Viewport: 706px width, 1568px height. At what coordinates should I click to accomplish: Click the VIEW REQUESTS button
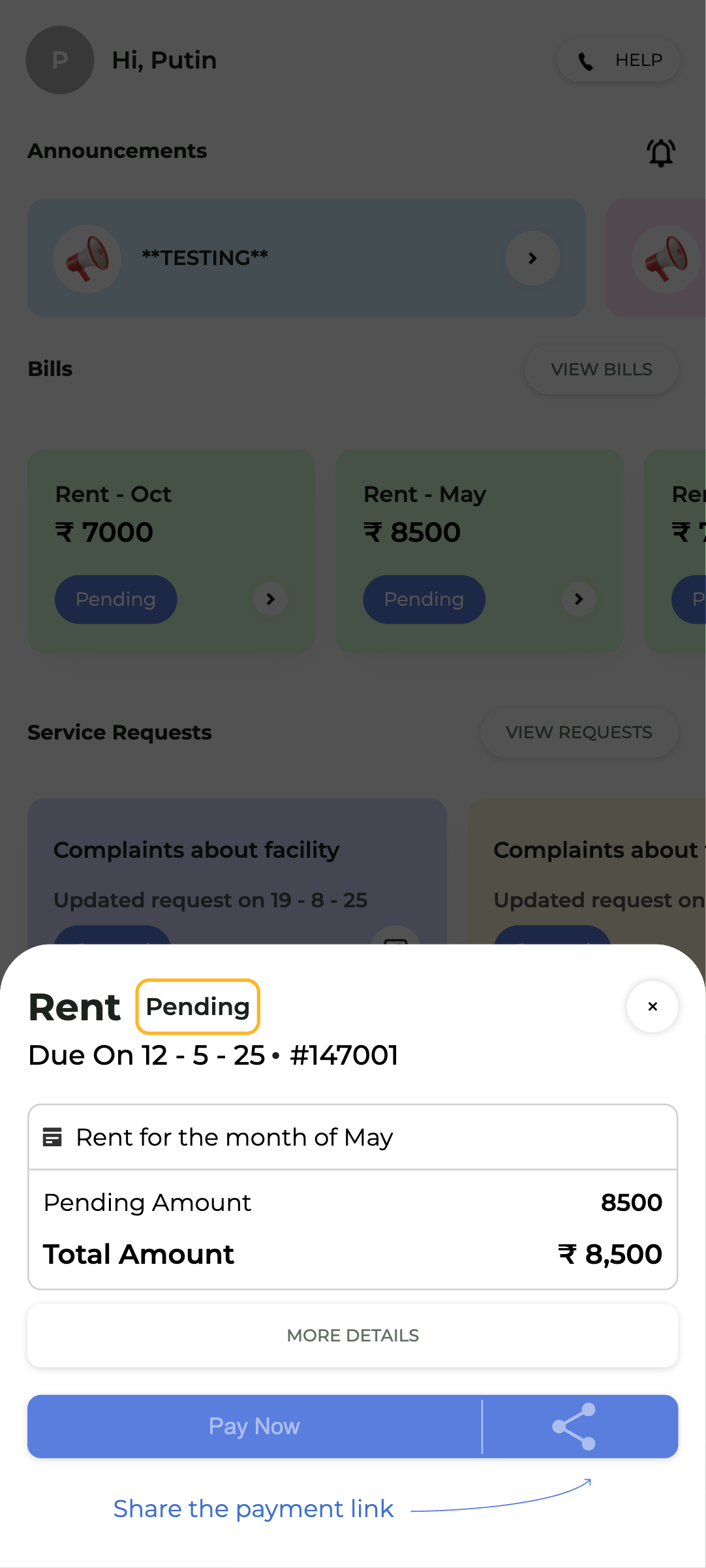(x=579, y=732)
